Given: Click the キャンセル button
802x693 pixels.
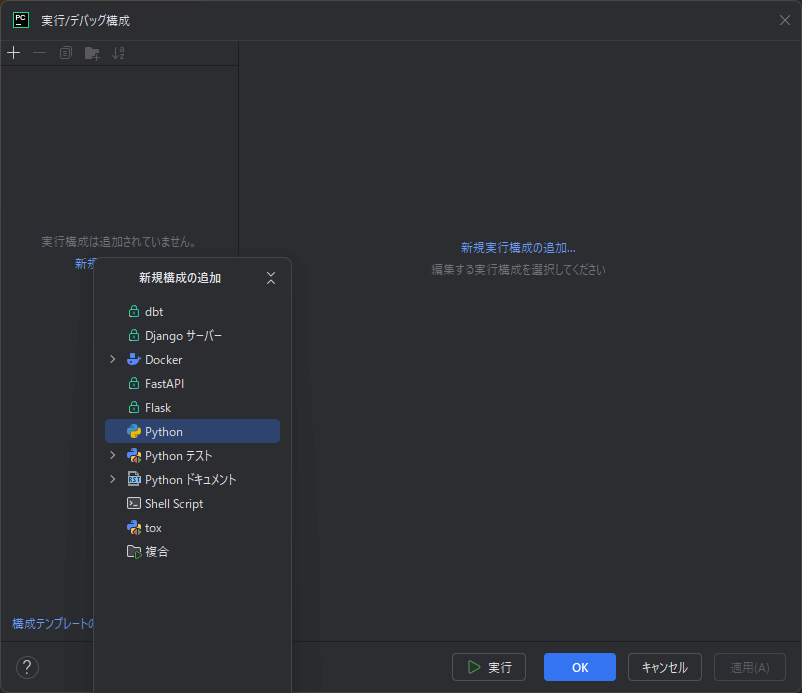Looking at the screenshot, I should pyautogui.click(x=665, y=667).
